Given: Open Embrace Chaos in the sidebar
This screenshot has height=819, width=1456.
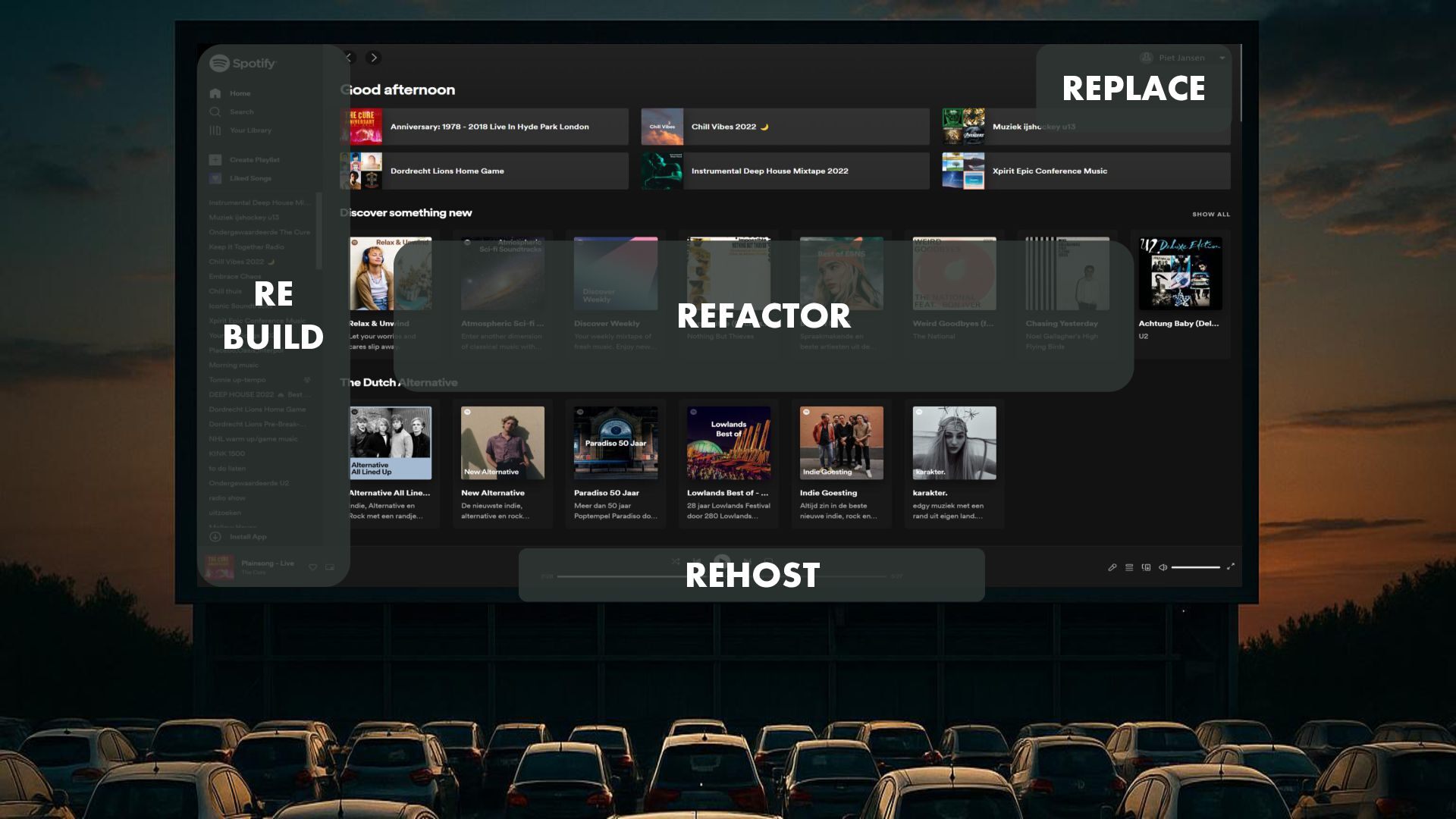Looking at the screenshot, I should click(235, 277).
